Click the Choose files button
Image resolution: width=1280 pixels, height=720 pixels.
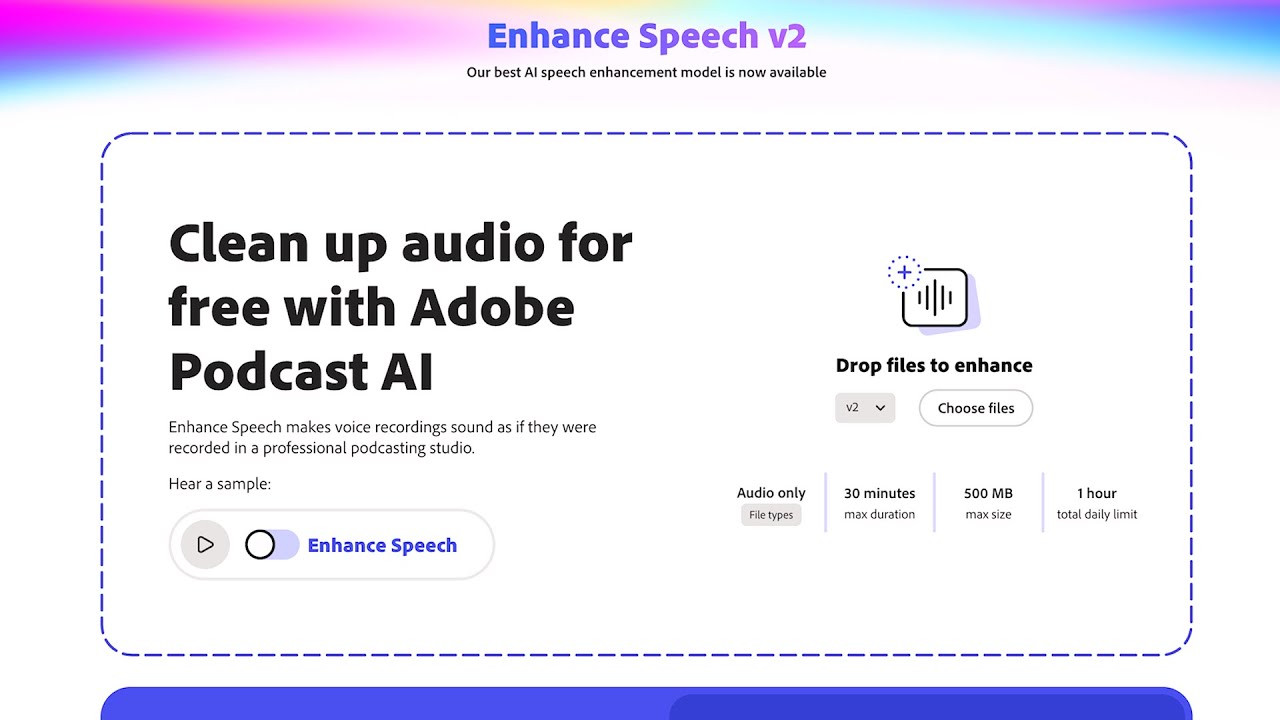click(976, 408)
